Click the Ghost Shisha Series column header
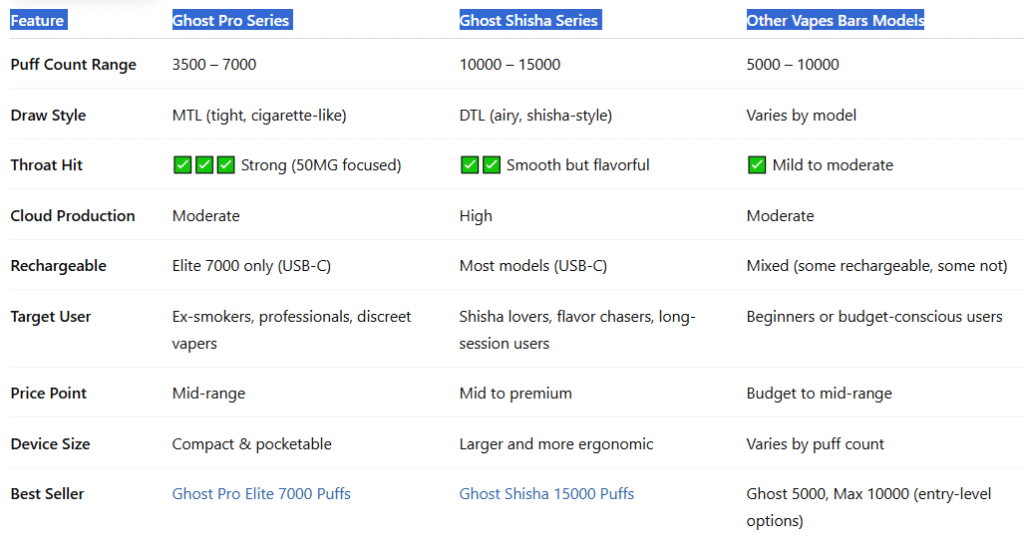The width and height of the screenshot is (1024, 538). tap(528, 20)
